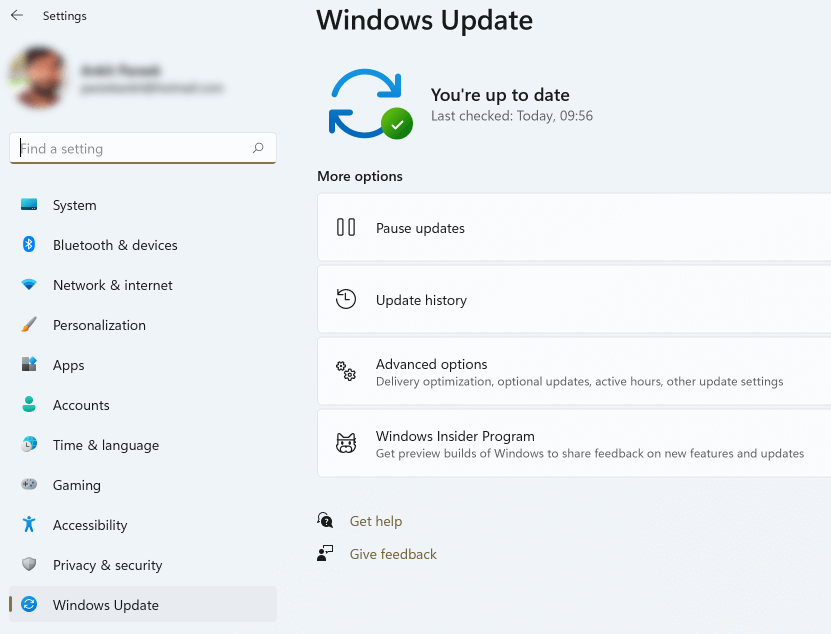Image resolution: width=831 pixels, height=634 pixels.
Task: Open Privacy & security via its shield icon
Action: [29, 565]
